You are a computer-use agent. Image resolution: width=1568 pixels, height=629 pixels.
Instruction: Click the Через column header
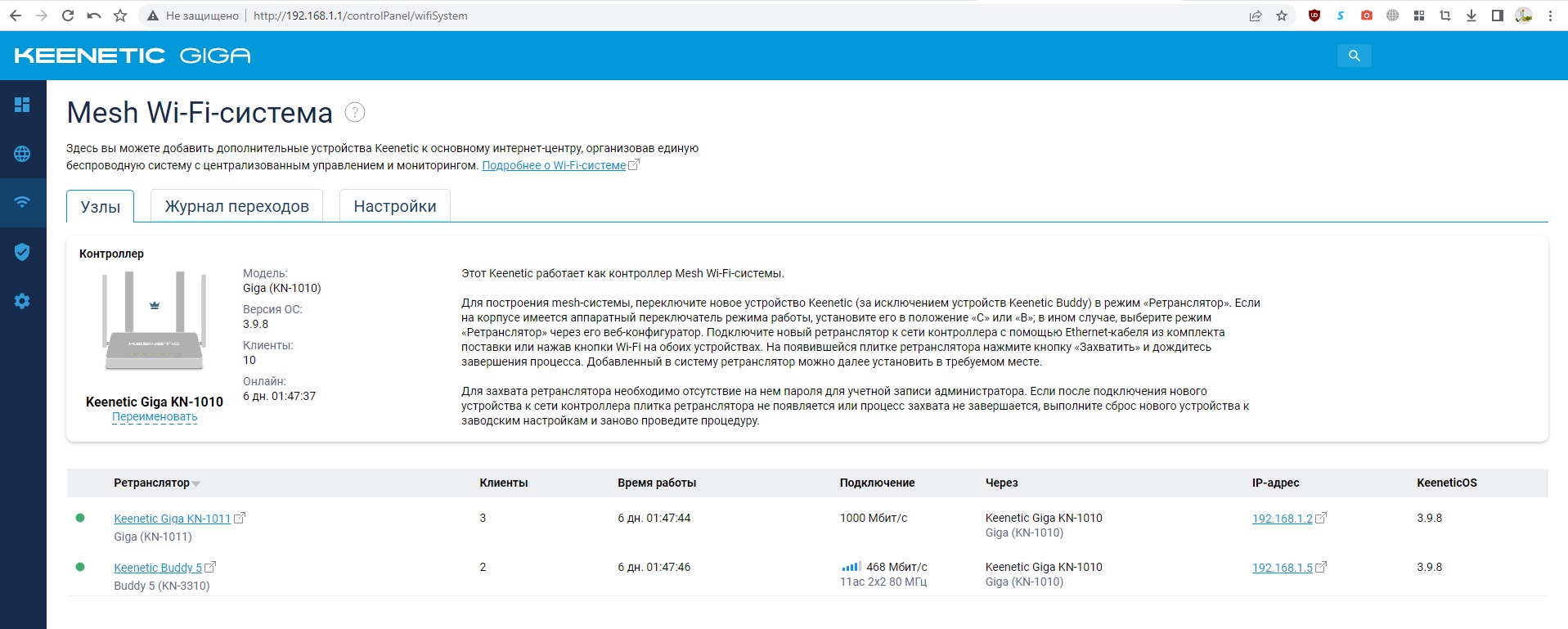[1002, 483]
